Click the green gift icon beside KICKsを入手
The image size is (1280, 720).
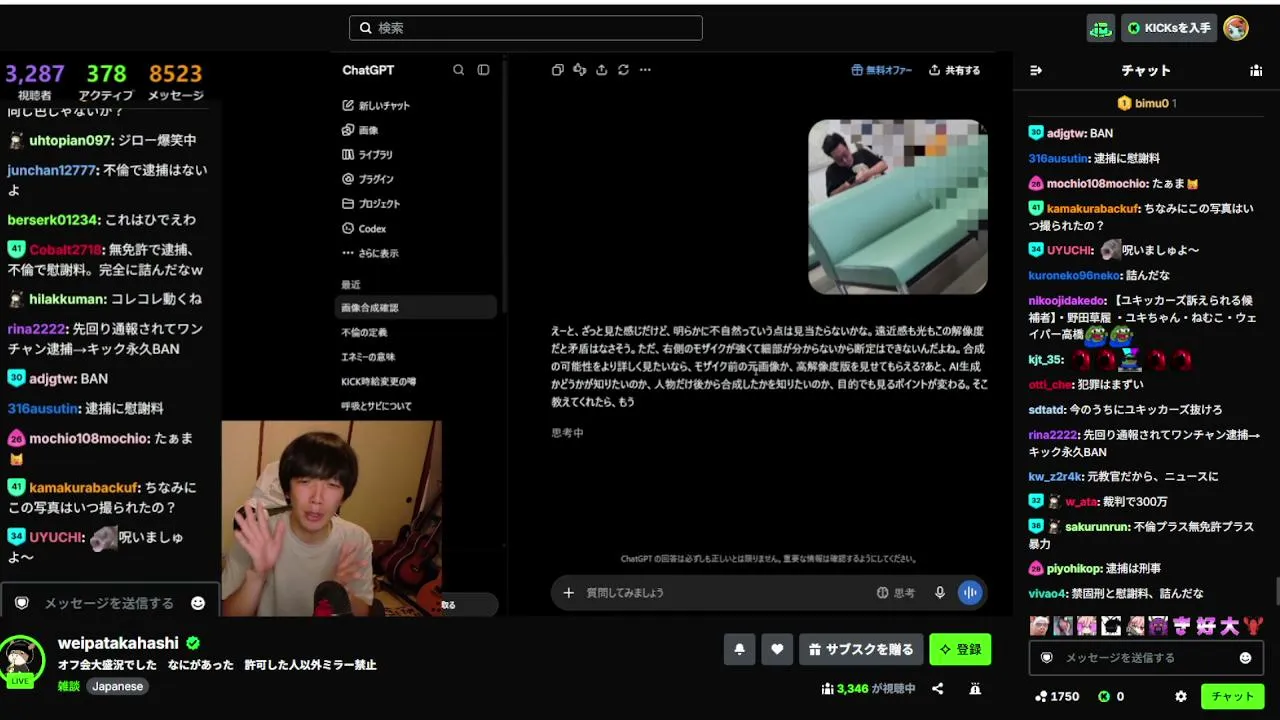[x=1101, y=28]
